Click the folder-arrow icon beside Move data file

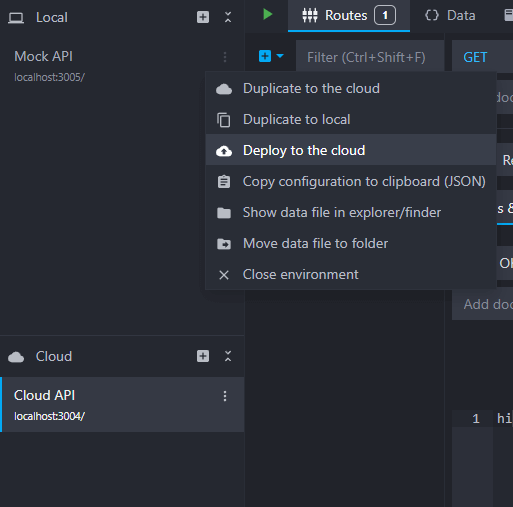pos(224,244)
